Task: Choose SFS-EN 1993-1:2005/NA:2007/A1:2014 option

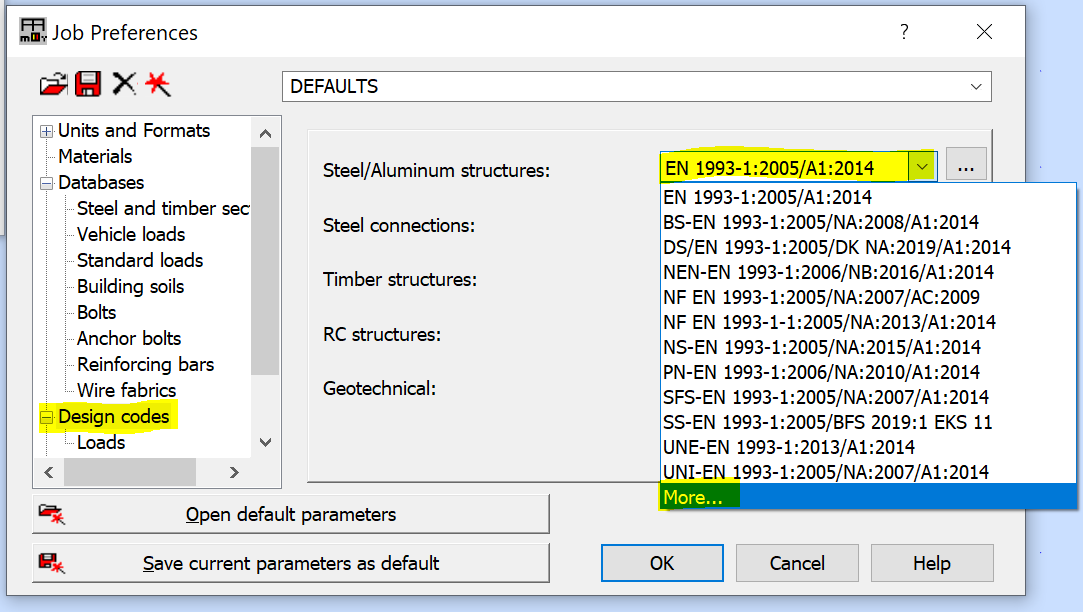Action: [x=868, y=397]
